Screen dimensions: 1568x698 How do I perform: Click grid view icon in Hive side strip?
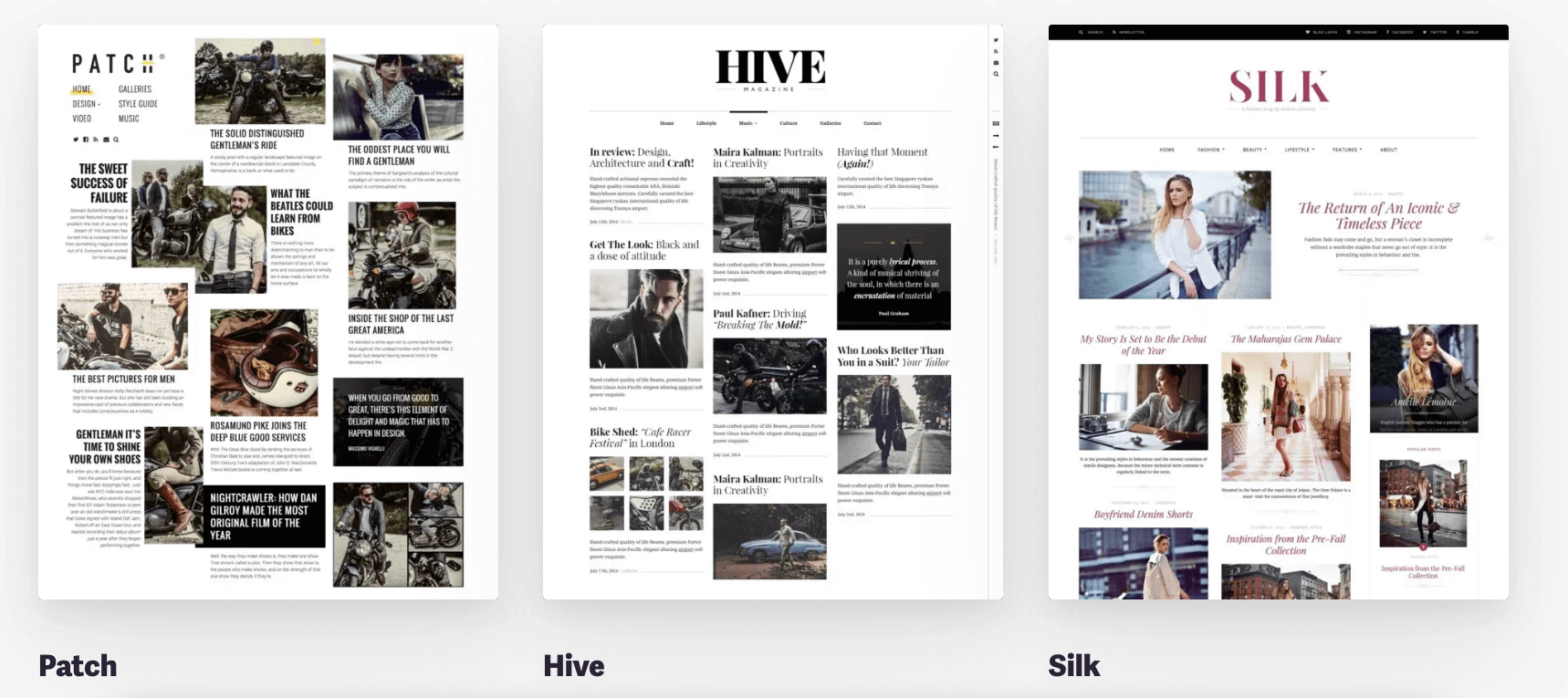996,123
